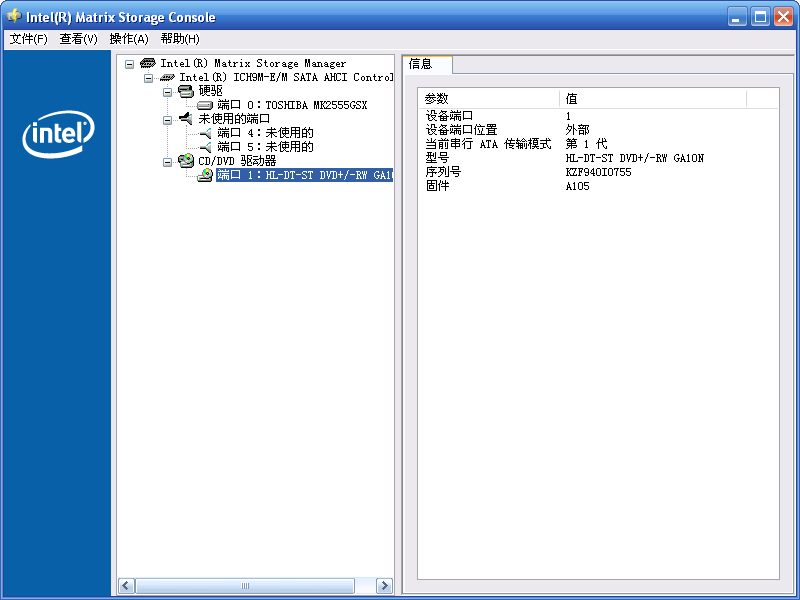This screenshot has height=600, width=800.
Task: Collapse the 未使用的端口 node
Action: 167,120
